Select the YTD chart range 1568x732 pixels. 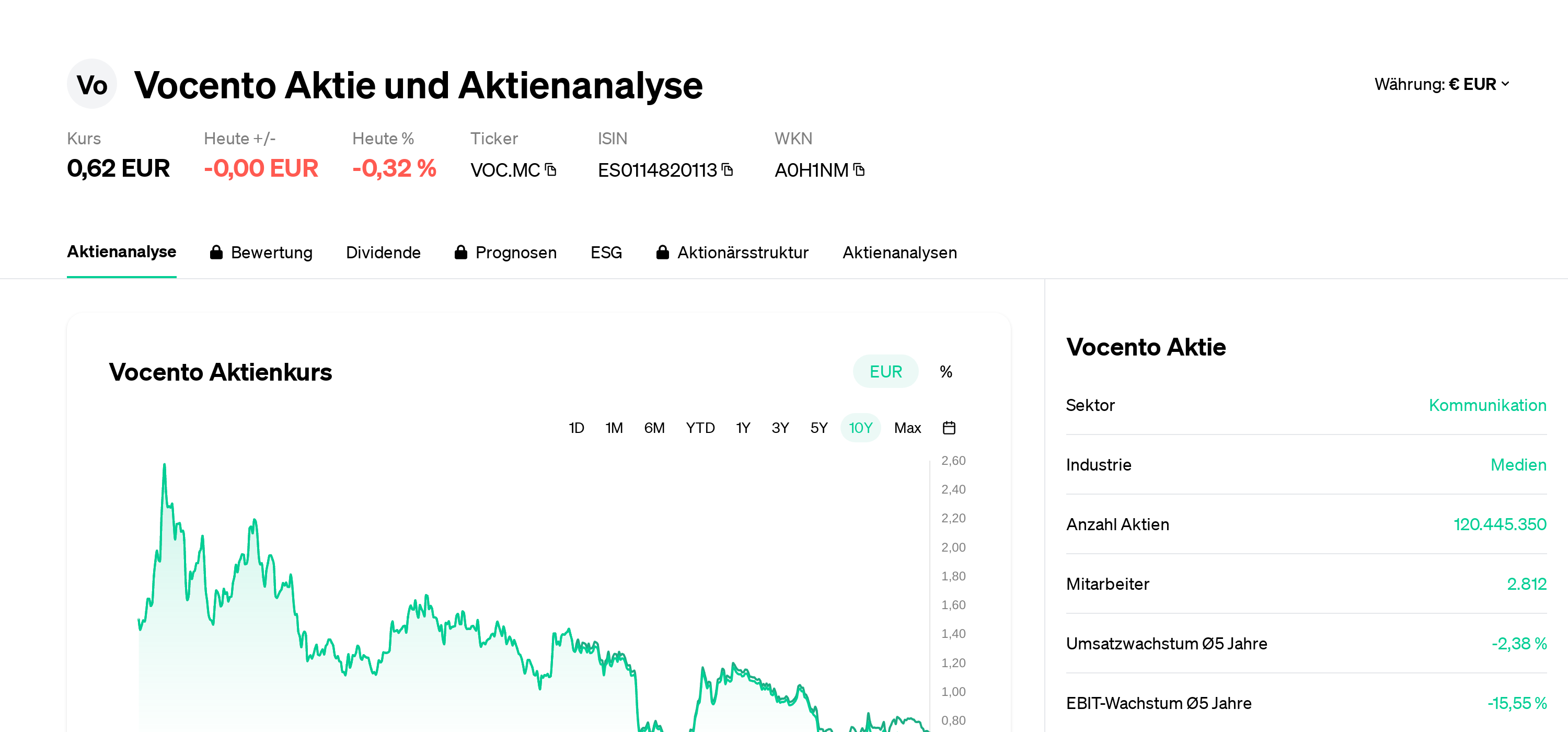(x=700, y=428)
